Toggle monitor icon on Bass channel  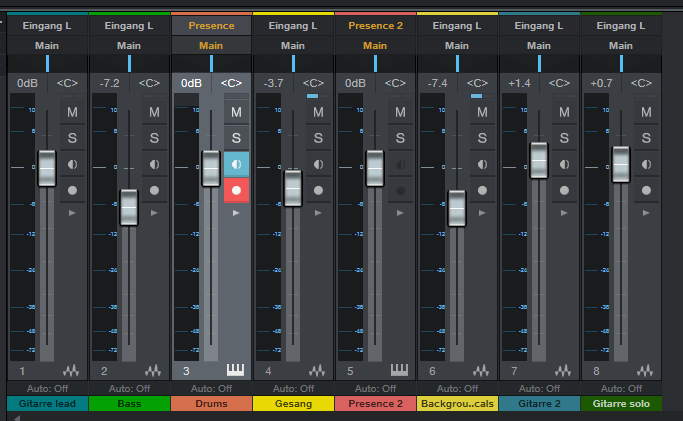(154, 165)
